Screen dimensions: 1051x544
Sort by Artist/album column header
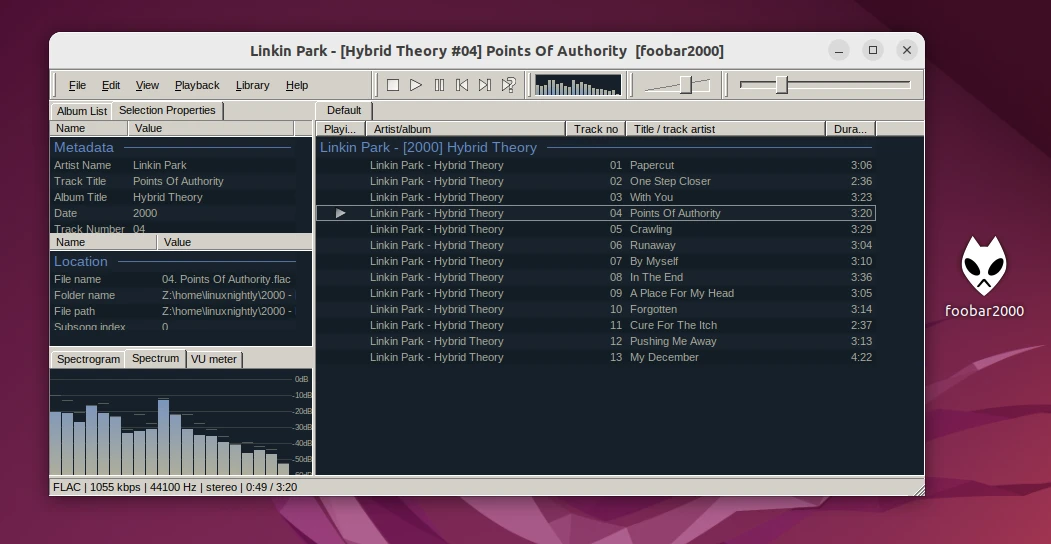(466, 129)
